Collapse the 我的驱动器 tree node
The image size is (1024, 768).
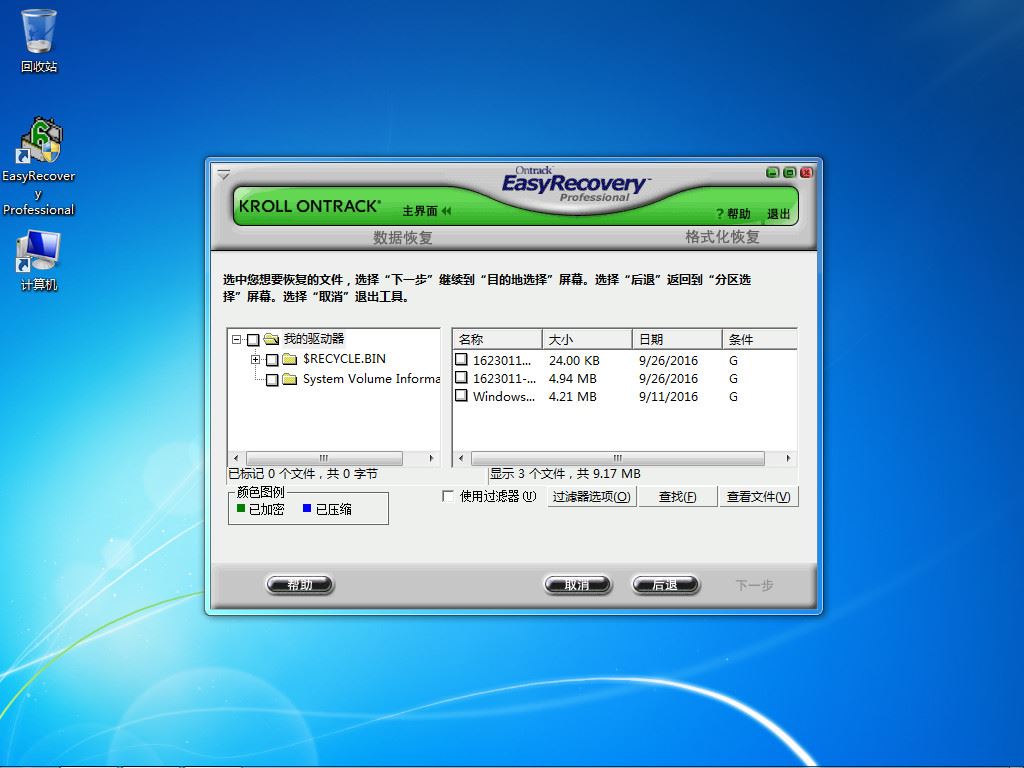[236, 340]
